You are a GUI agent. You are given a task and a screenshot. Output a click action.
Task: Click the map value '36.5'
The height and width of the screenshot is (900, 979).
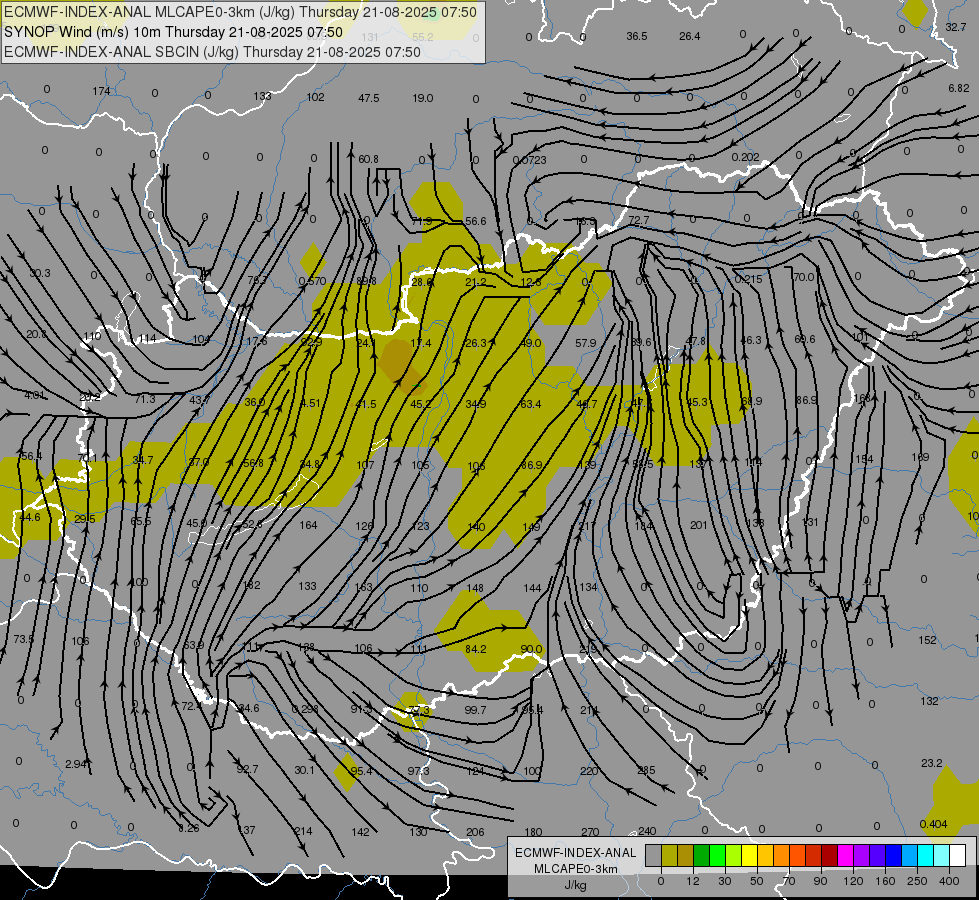(x=637, y=36)
